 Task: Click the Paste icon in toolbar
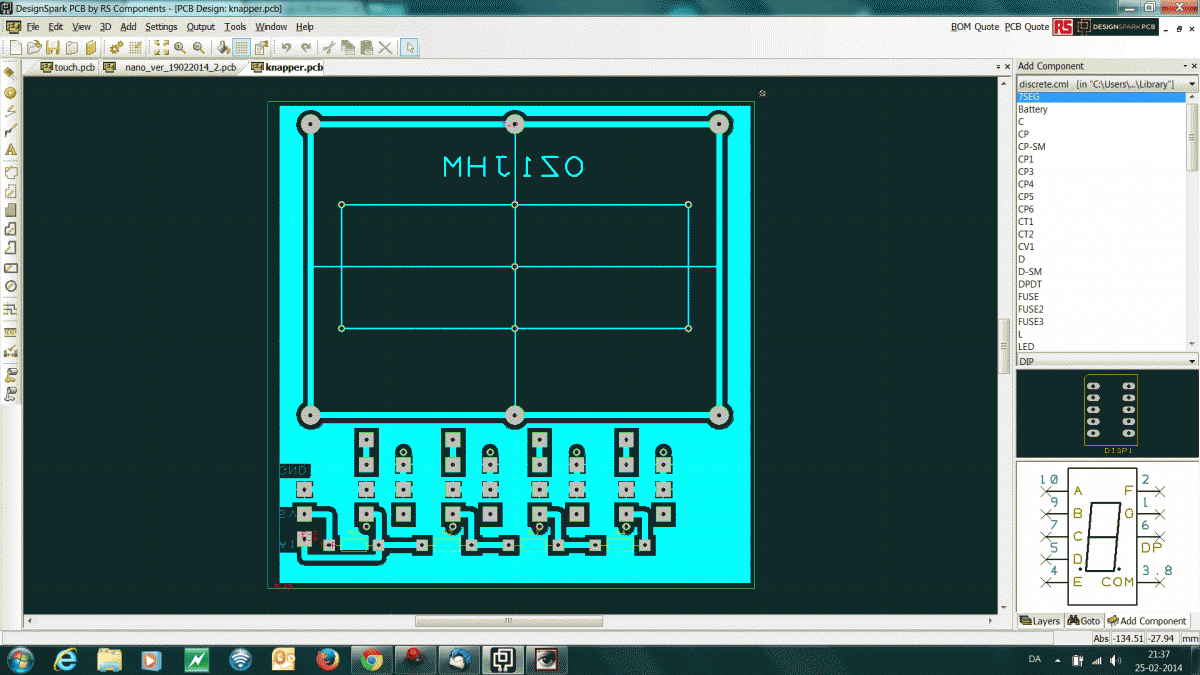pos(367,47)
